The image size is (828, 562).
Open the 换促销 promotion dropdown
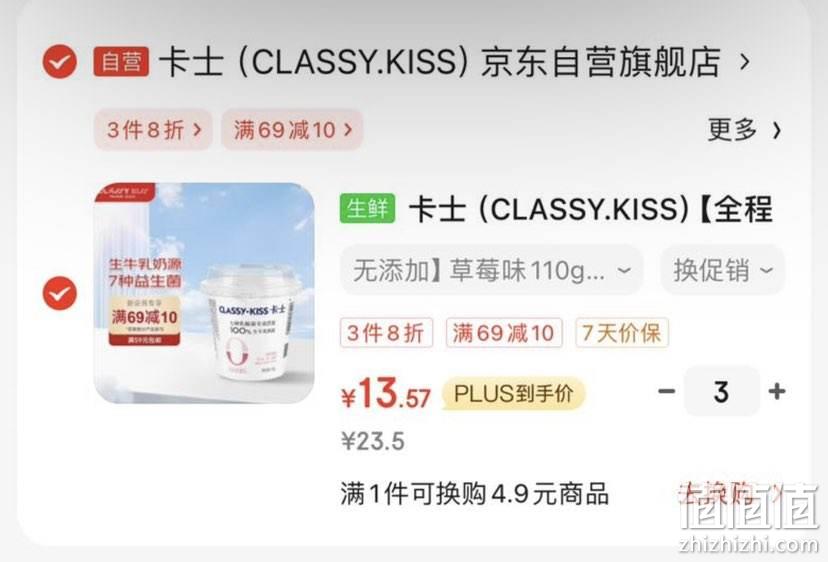pyautogui.click(x=722, y=270)
